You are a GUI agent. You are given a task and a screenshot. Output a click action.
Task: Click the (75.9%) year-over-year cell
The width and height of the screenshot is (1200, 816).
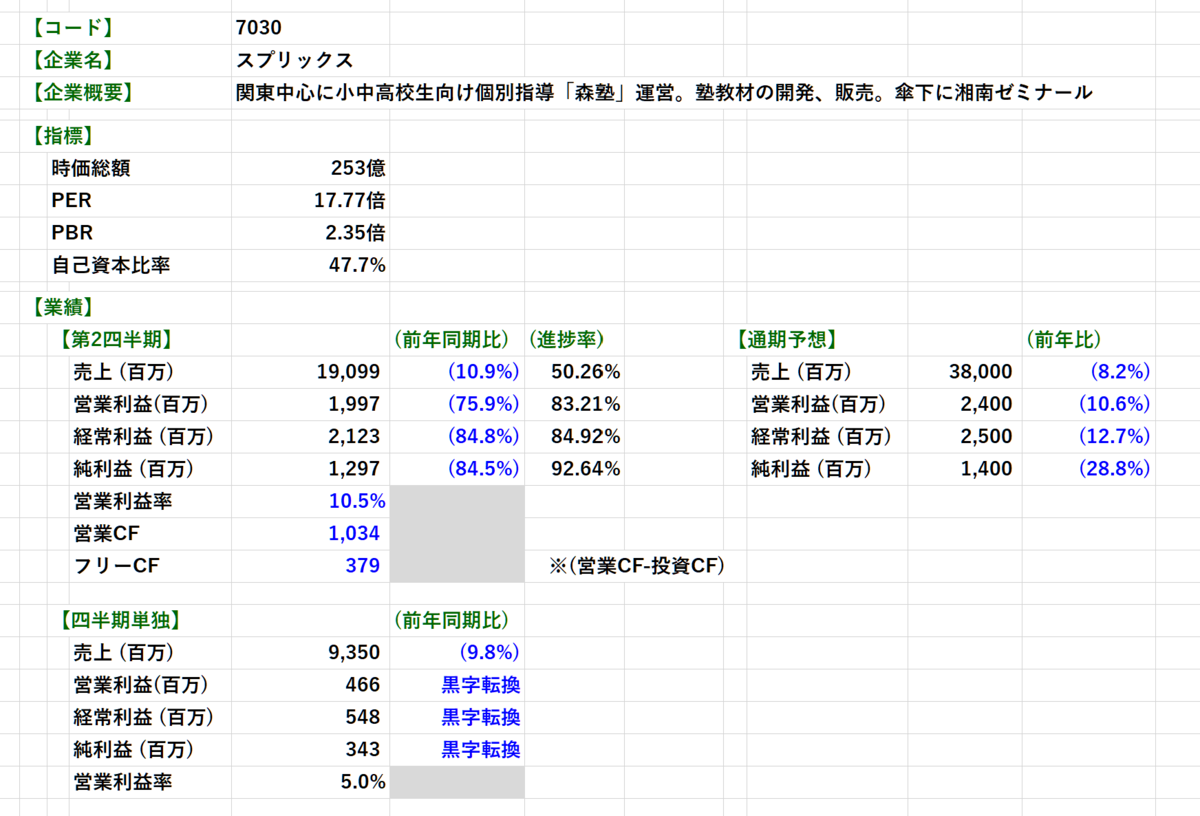[x=483, y=404]
